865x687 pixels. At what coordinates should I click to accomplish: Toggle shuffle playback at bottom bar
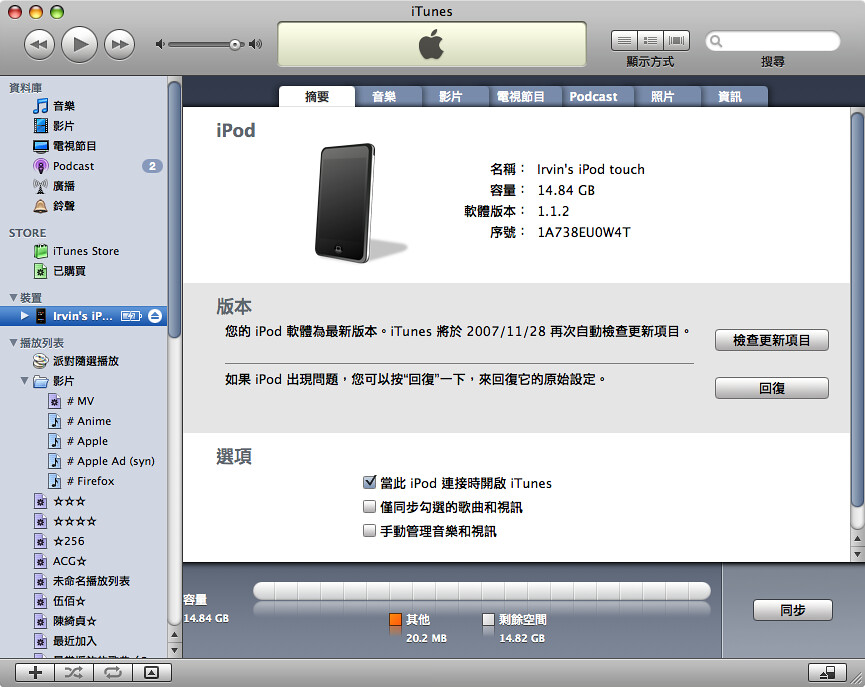(x=74, y=672)
